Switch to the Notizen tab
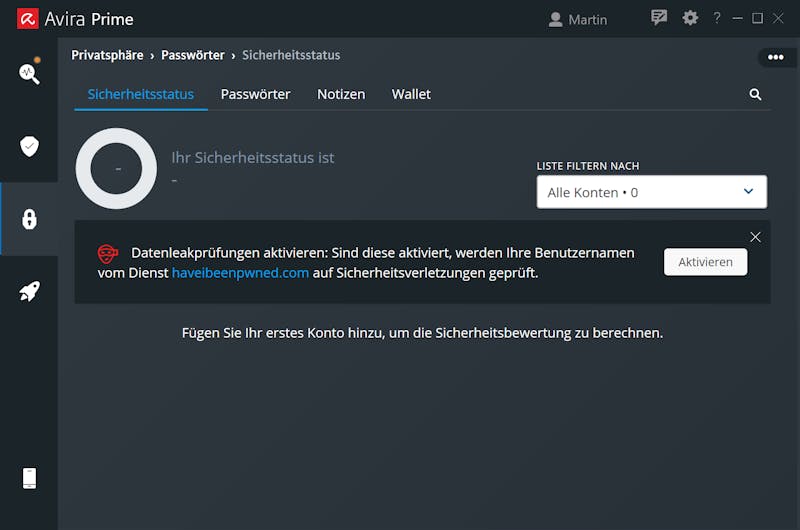 341,94
